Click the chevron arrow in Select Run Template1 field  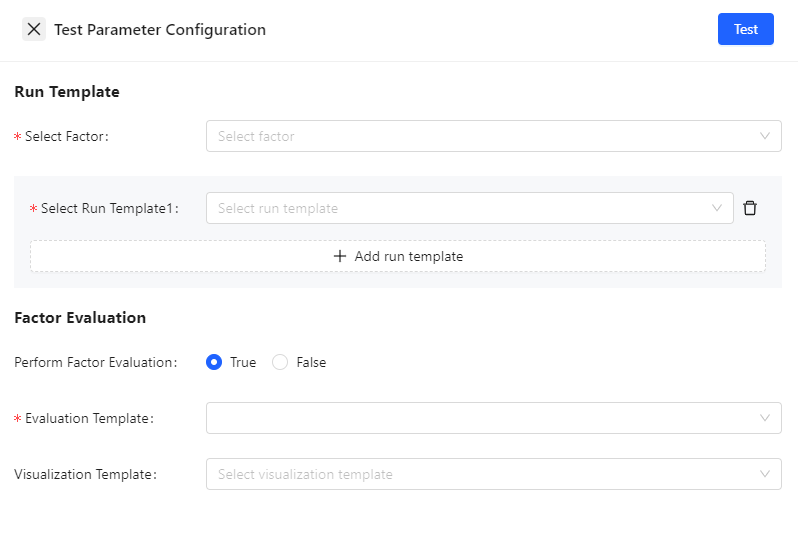pos(717,208)
